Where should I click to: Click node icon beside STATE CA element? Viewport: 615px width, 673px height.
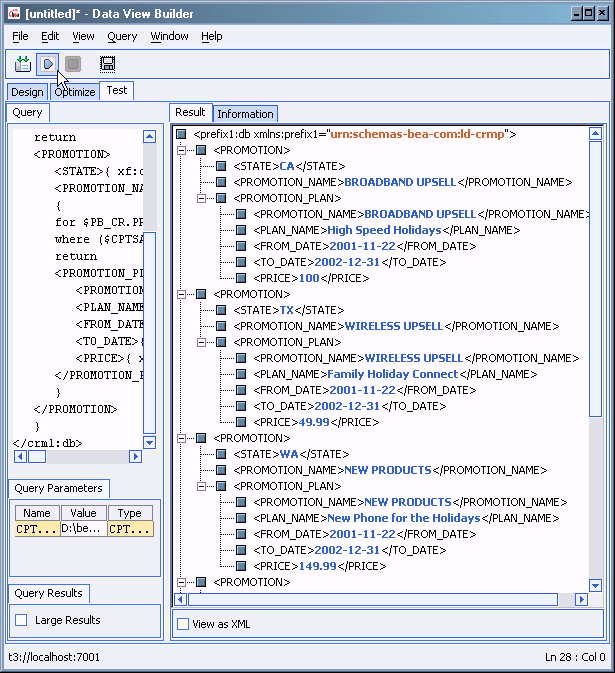(x=221, y=166)
